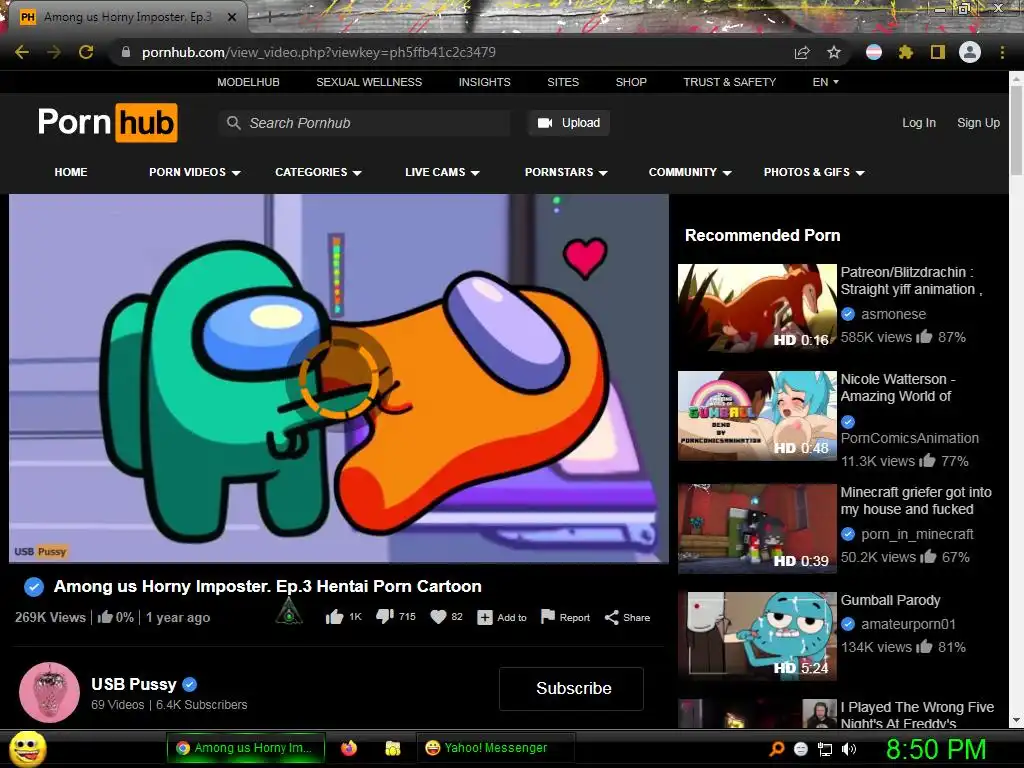This screenshot has width=1024, height=768.
Task: Open the MODELHUB top link
Action: pos(248,82)
